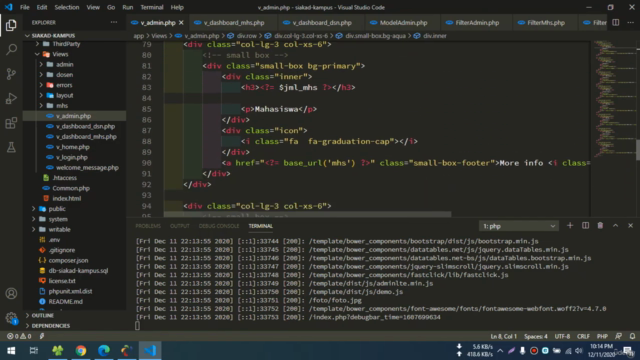Click Explorer more actions ellipsis
640x360 pixels.
[114, 22]
